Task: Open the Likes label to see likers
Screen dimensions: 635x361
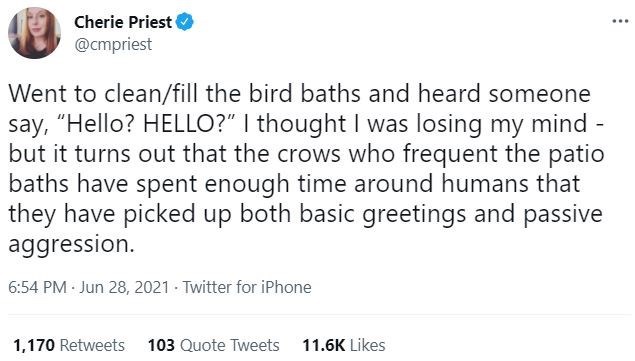Action: point(367,346)
